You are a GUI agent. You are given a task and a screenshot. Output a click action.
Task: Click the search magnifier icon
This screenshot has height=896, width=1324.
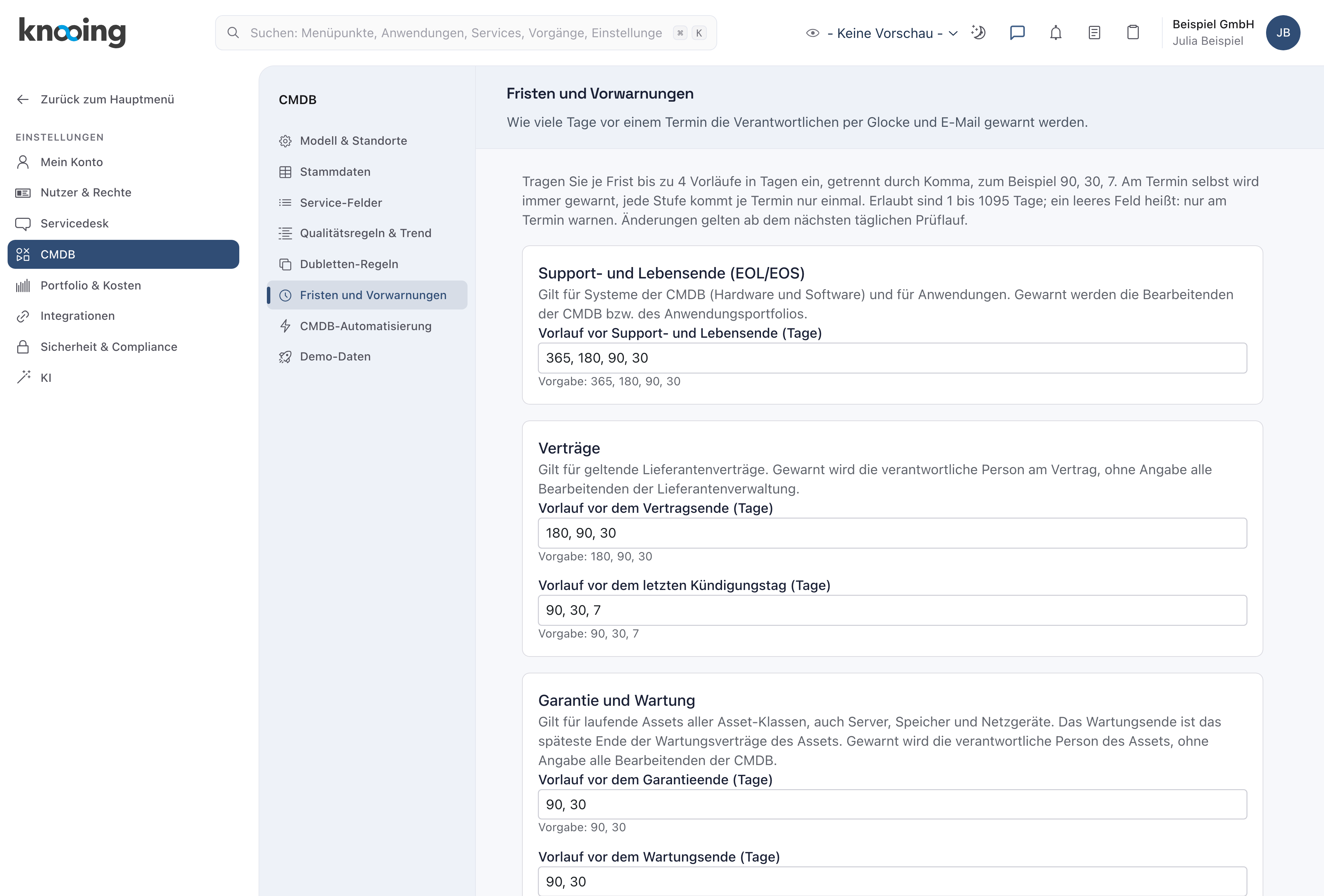pyautogui.click(x=233, y=33)
